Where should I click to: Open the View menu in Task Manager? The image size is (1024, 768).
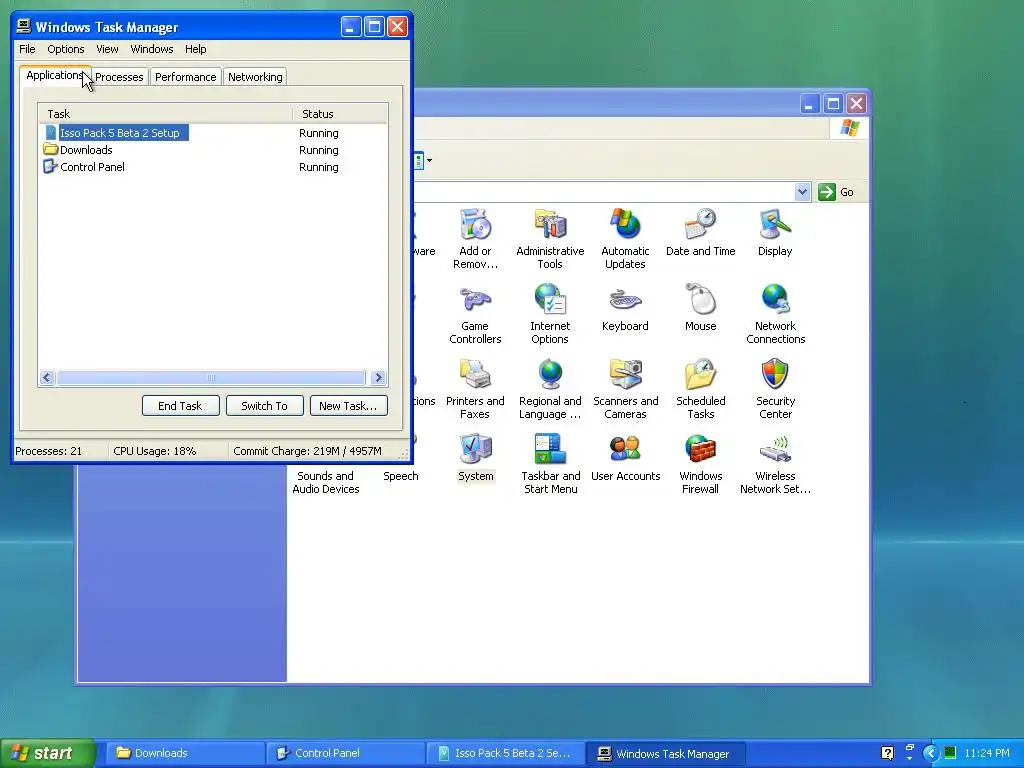(x=107, y=49)
